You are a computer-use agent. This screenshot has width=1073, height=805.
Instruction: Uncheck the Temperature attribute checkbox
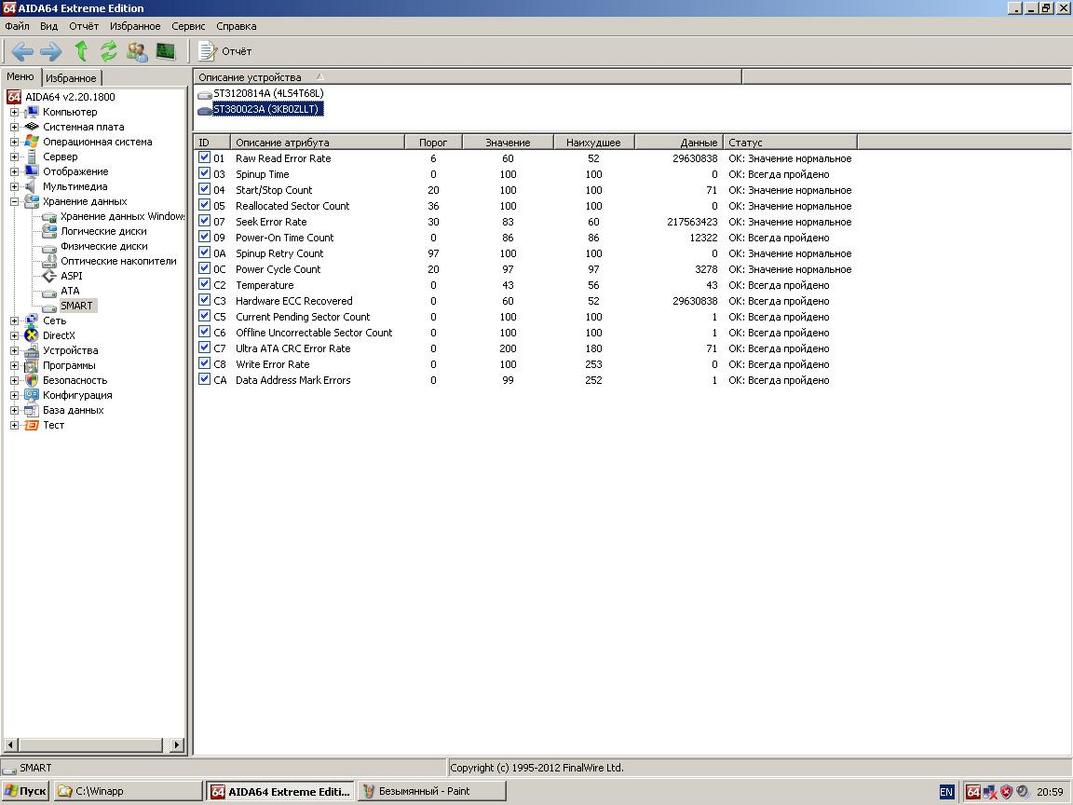pos(204,284)
